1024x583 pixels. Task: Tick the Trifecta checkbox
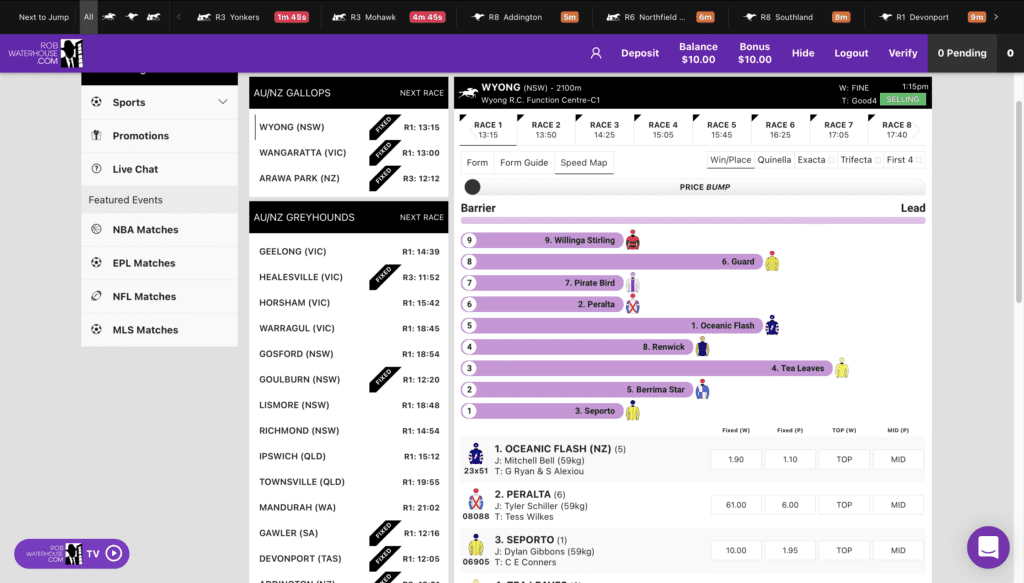878,160
